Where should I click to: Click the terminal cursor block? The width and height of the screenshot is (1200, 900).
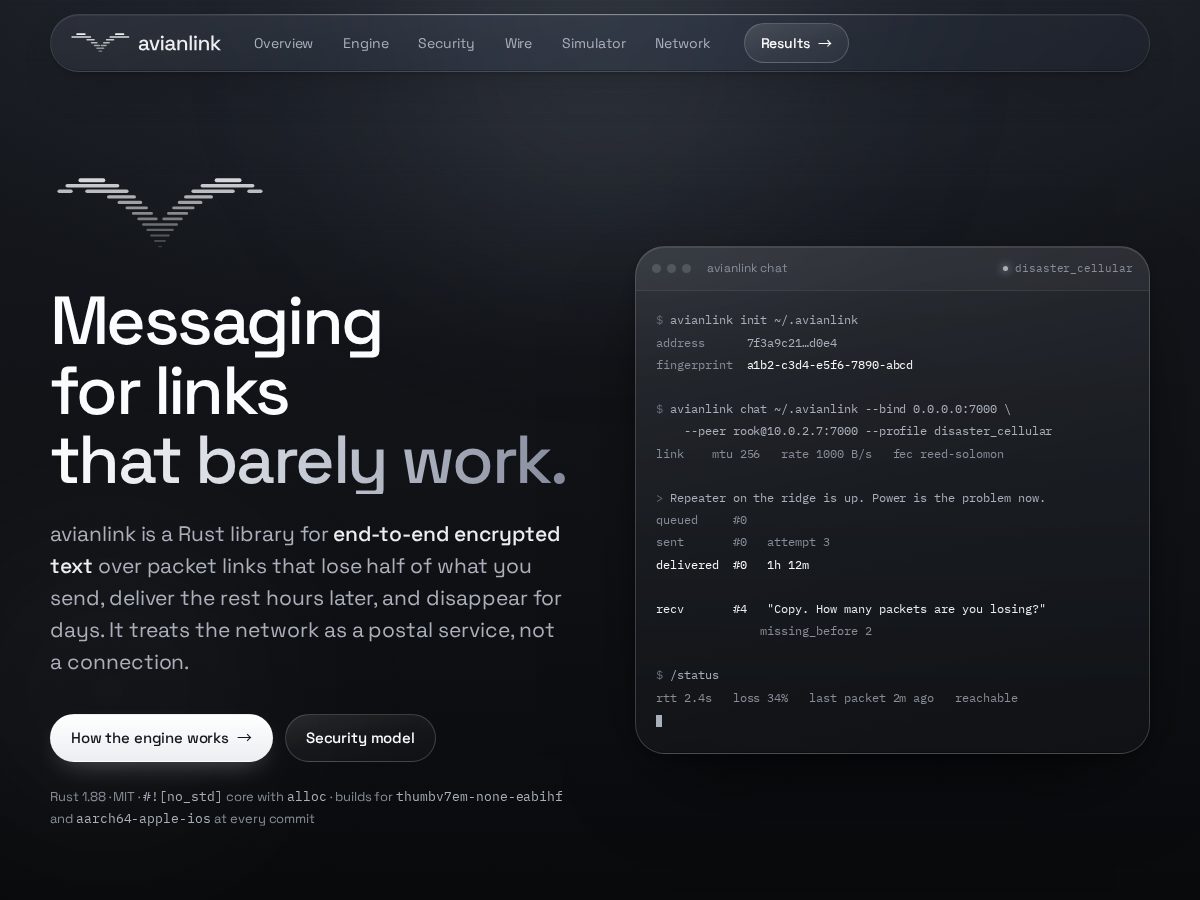click(659, 720)
